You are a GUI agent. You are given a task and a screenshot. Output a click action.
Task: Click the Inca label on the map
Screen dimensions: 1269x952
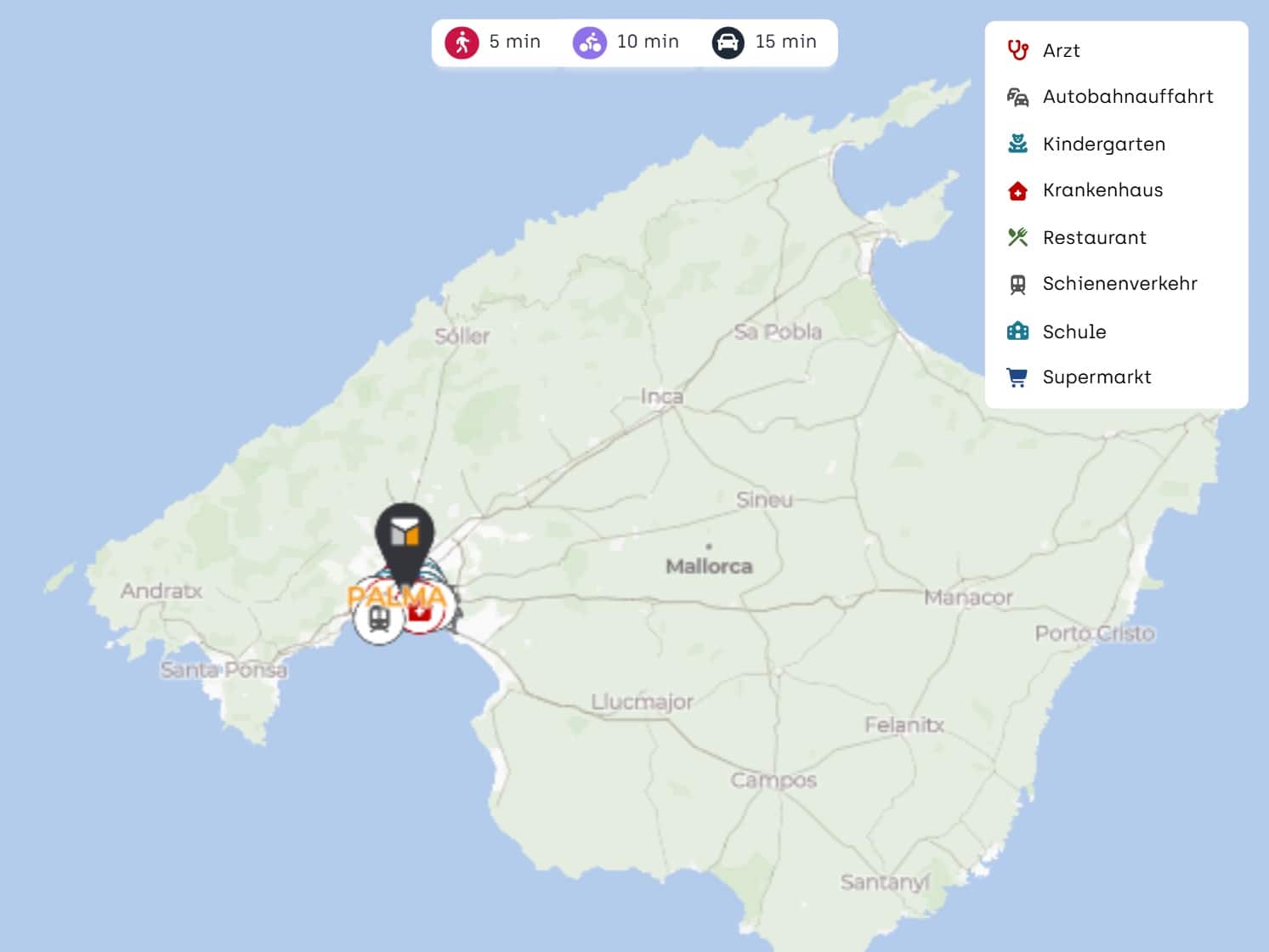(661, 396)
